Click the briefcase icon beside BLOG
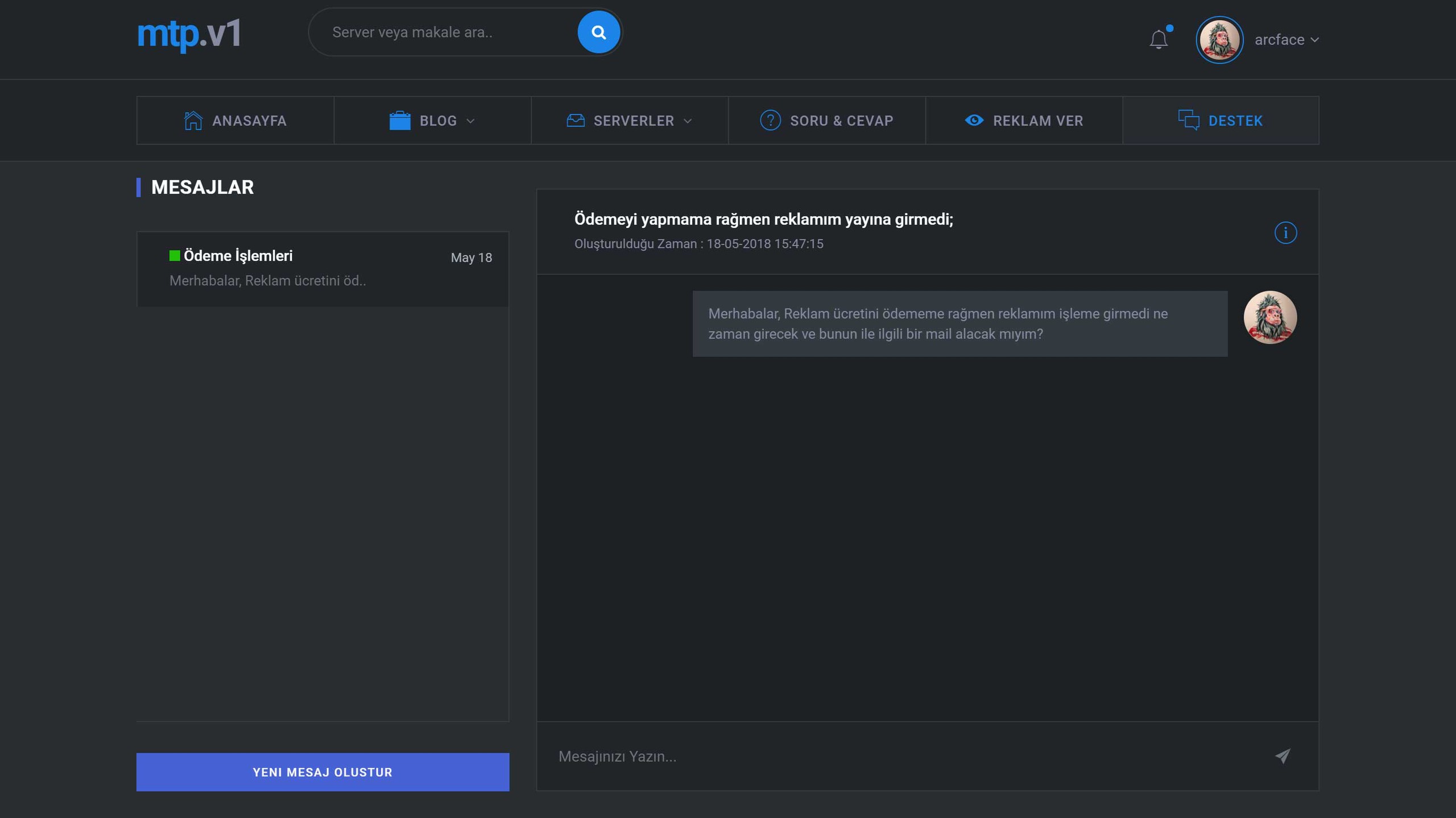This screenshot has height=818, width=1456. point(400,121)
